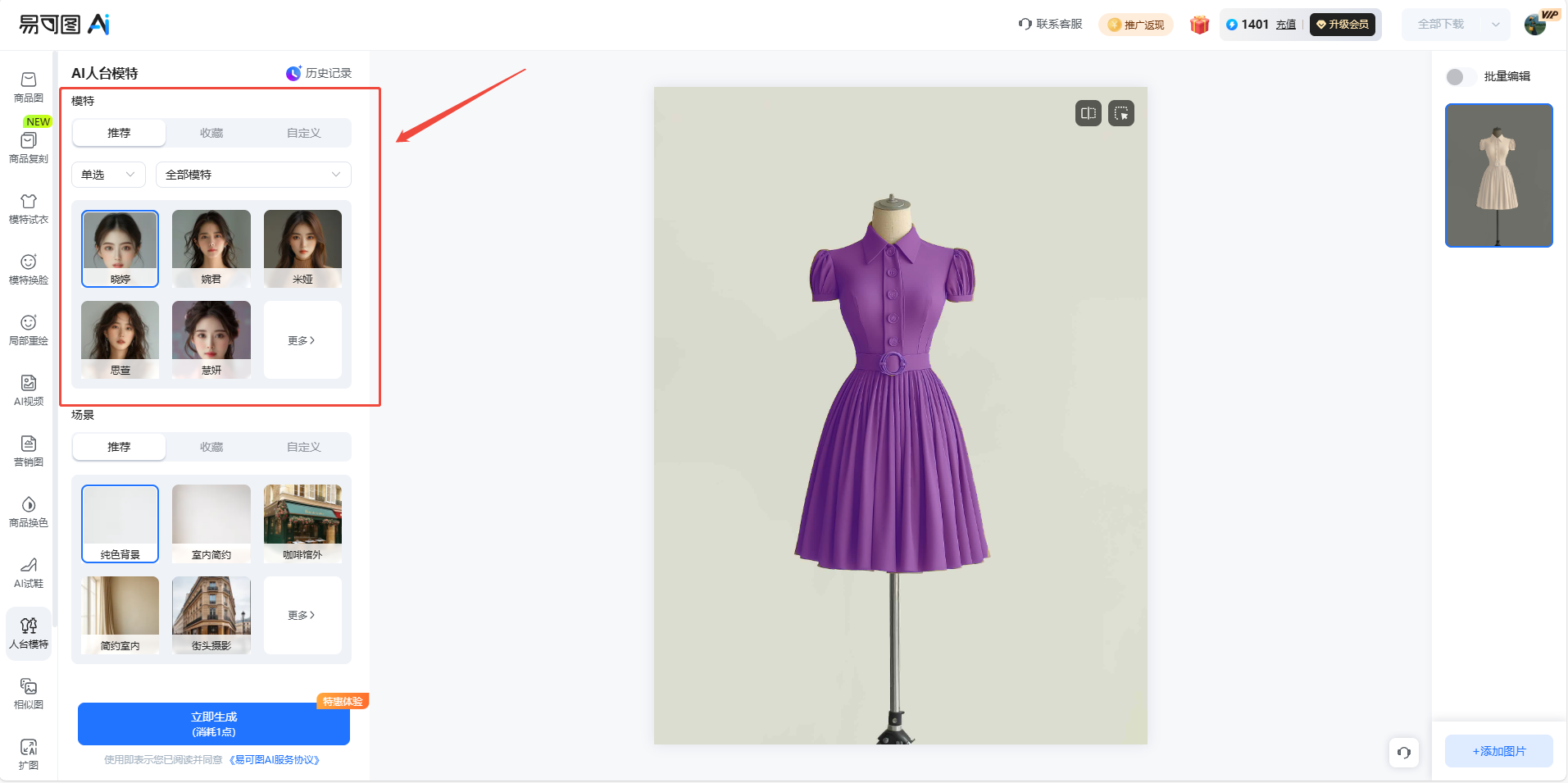The height and width of the screenshot is (783, 1568).
Task: Select the white dress mannequin thumbnail
Action: (1499, 175)
